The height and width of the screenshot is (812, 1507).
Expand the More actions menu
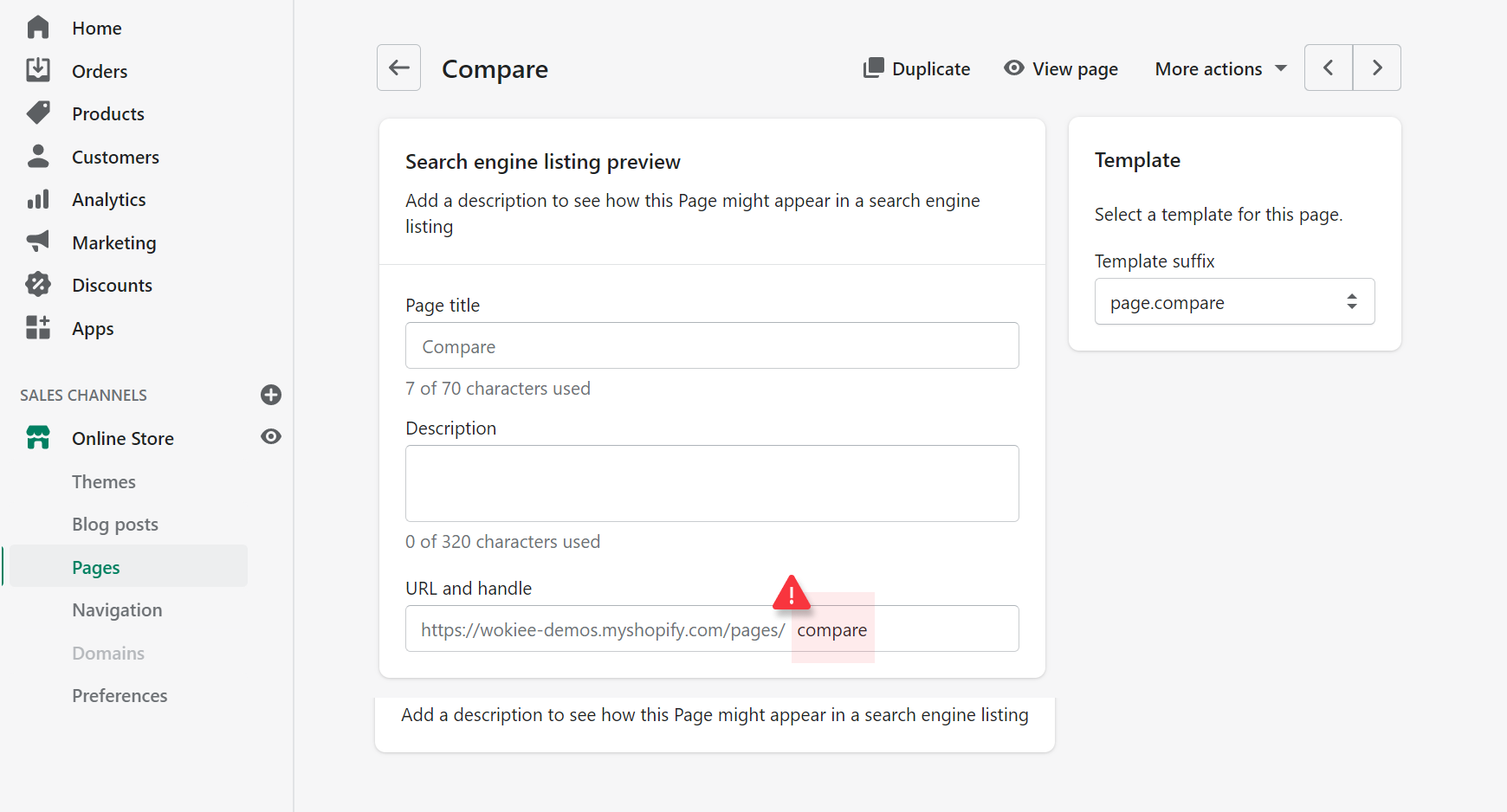[x=1220, y=68]
